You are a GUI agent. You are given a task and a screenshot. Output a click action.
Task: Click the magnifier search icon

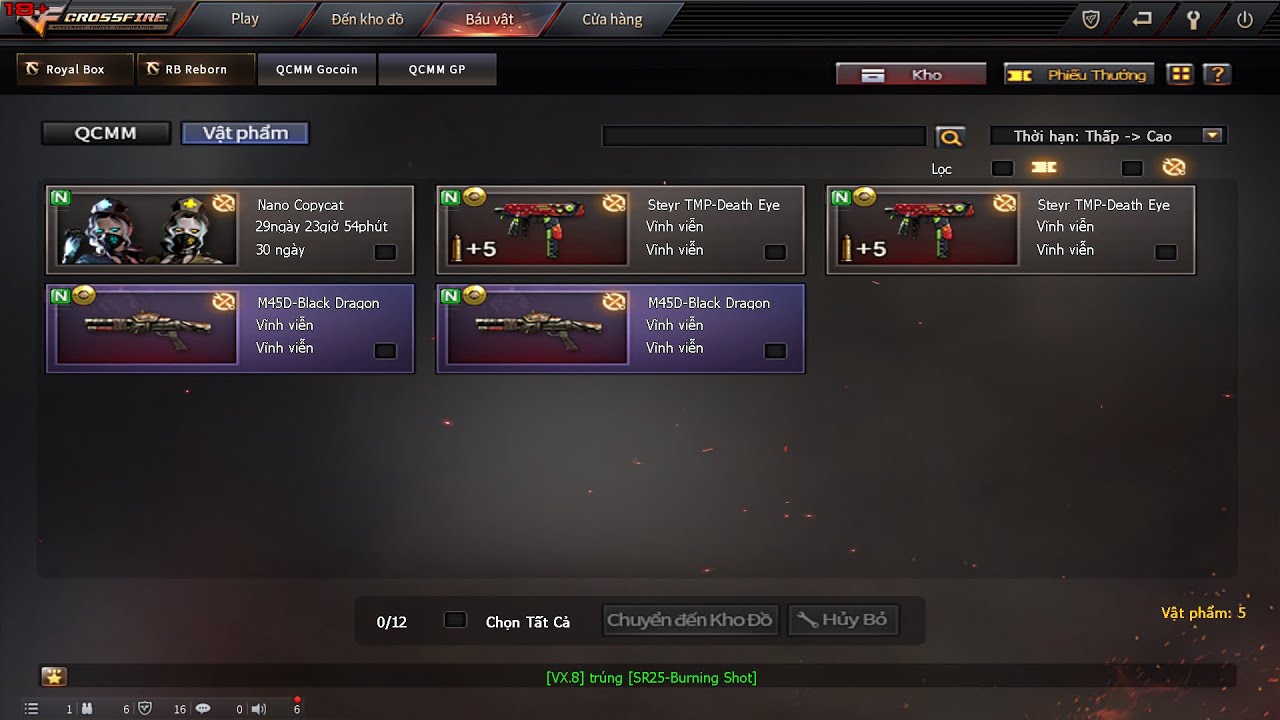pos(950,137)
